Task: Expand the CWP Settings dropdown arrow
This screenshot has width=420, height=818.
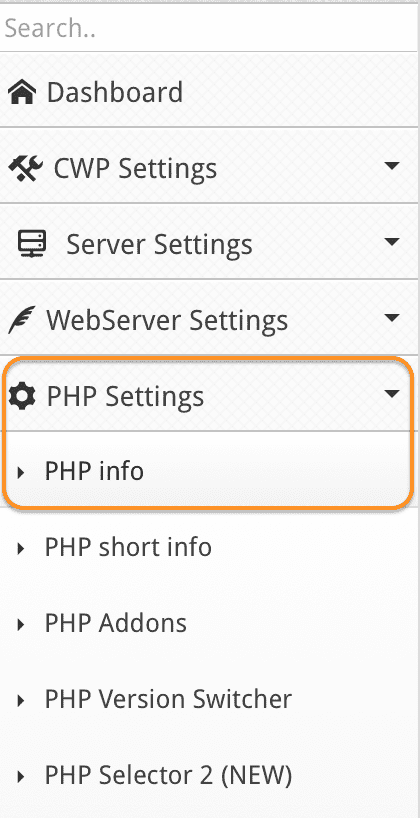Action: (392, 166)
